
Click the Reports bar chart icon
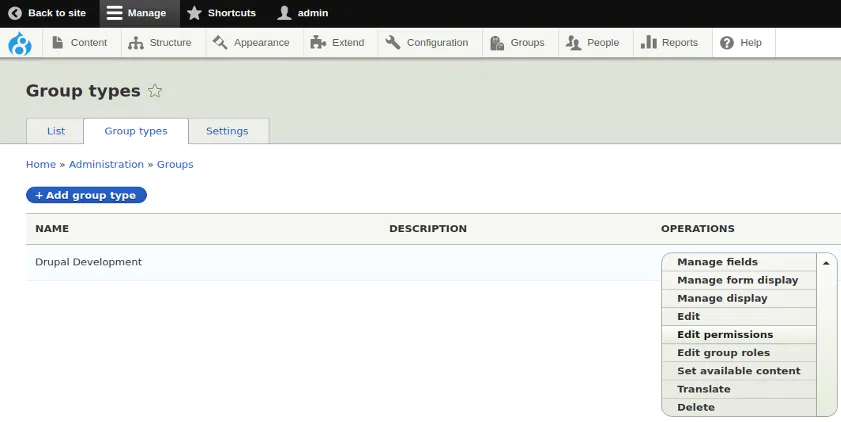pos(648,42)
